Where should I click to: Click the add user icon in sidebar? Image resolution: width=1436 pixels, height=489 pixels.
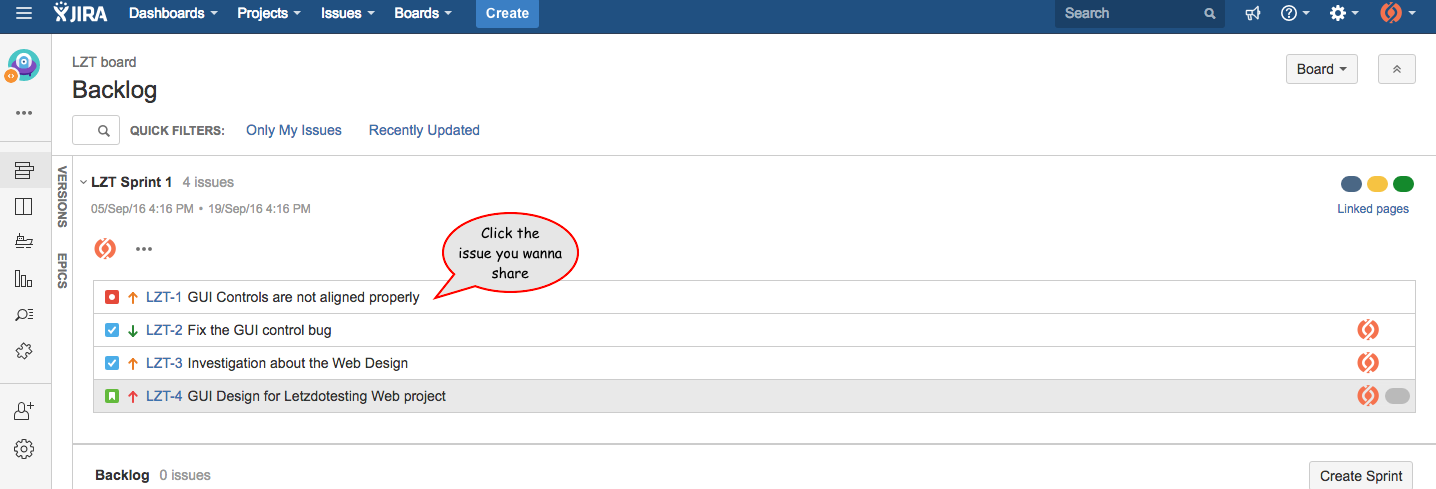click(24, 411)
